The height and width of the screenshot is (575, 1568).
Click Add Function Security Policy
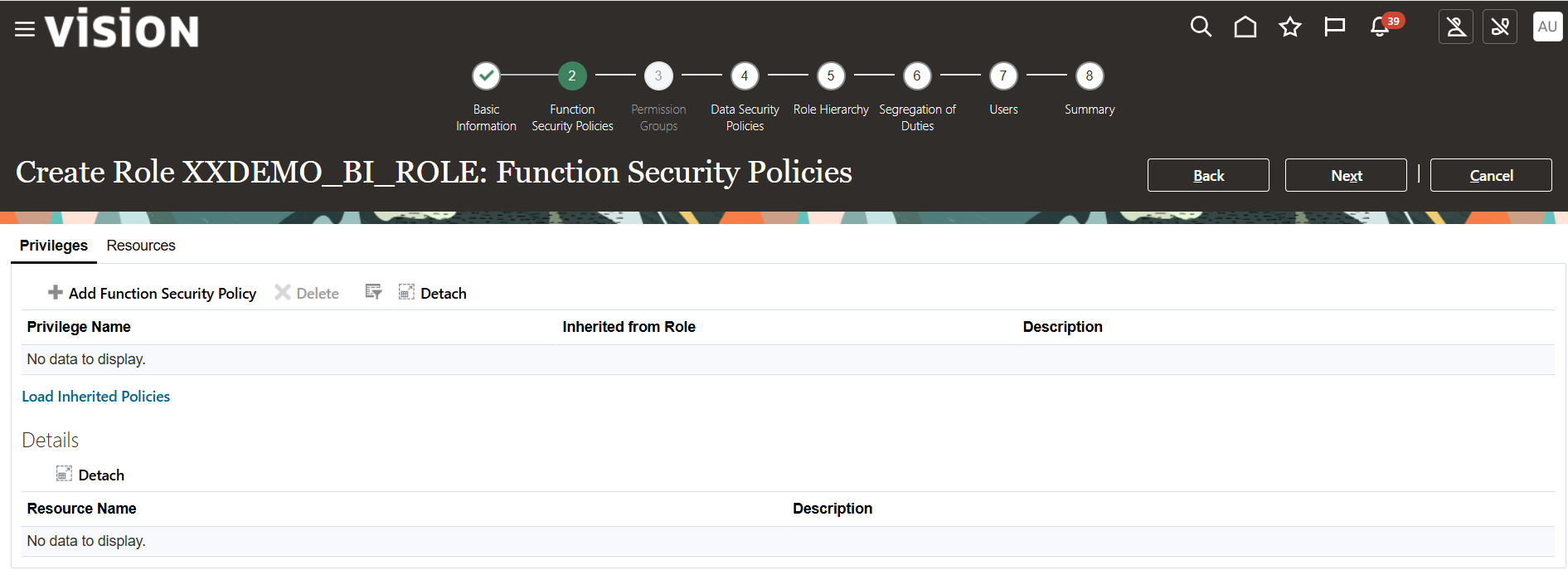[153, 293]
